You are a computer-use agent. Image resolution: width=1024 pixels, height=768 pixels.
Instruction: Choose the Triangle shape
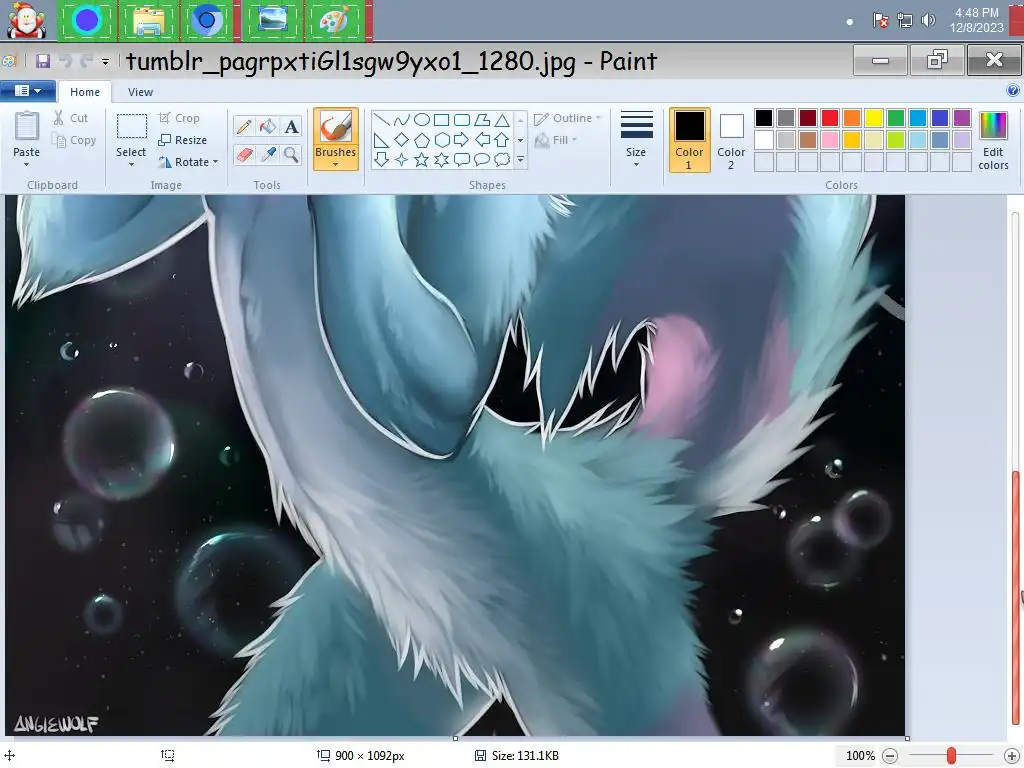point(502,120)
